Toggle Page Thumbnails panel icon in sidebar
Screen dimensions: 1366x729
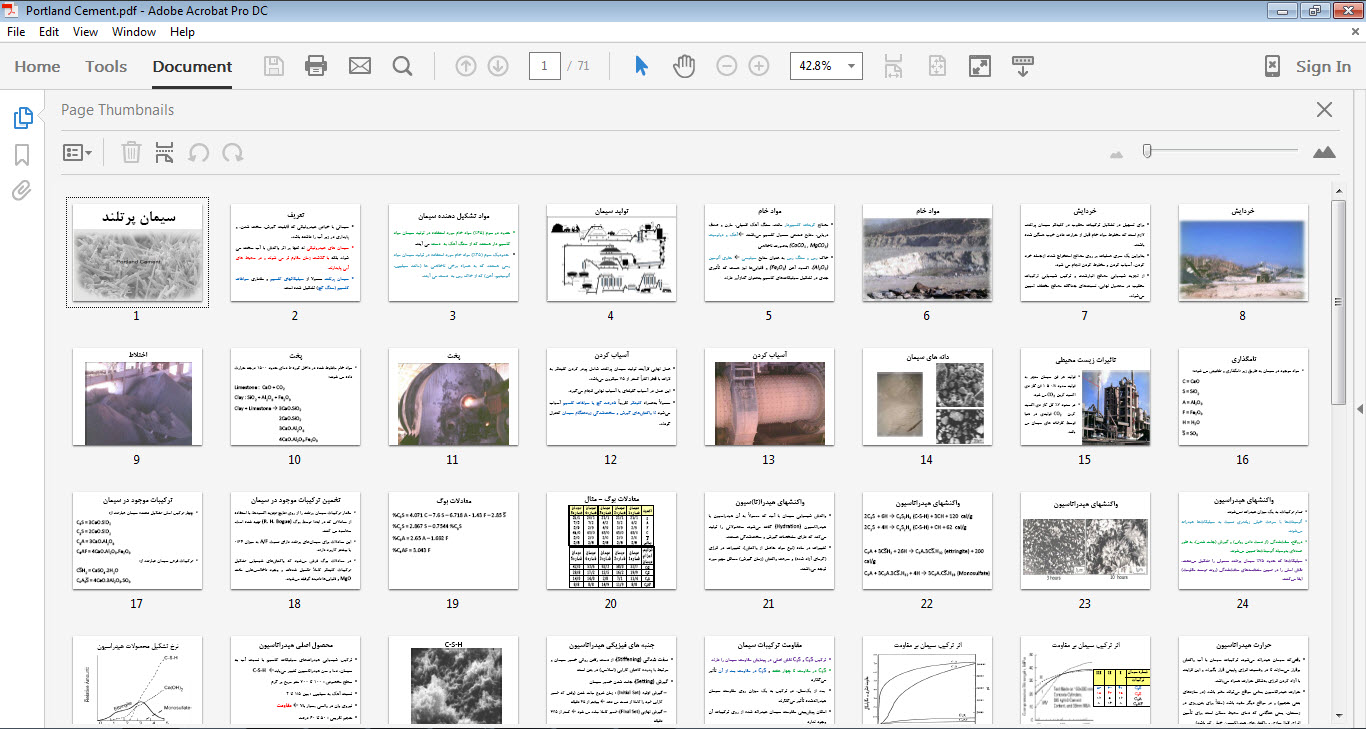(22, 118)
